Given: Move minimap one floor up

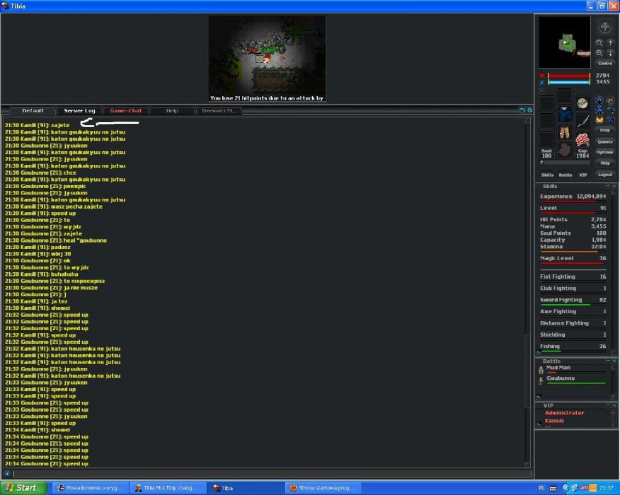Looking at the screenshot, I should point(610,43).
